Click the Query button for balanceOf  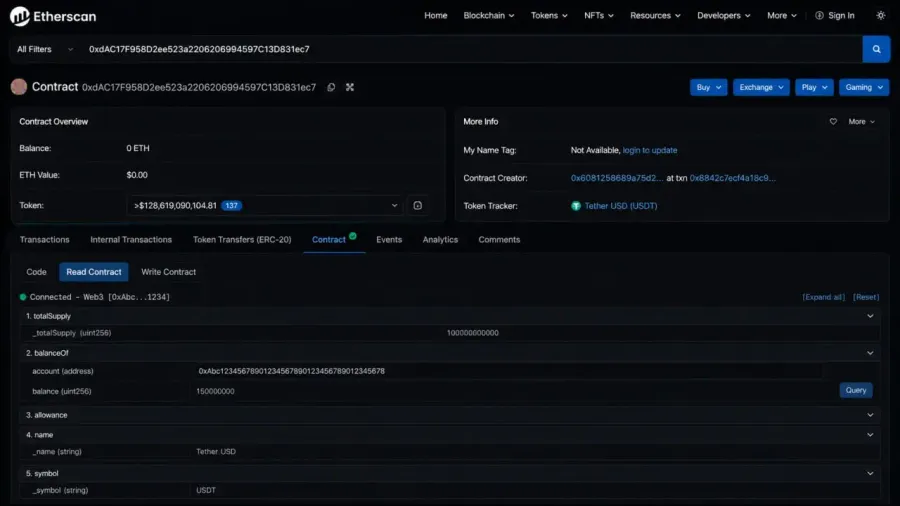pyautogui.click(x=855, y=390)
